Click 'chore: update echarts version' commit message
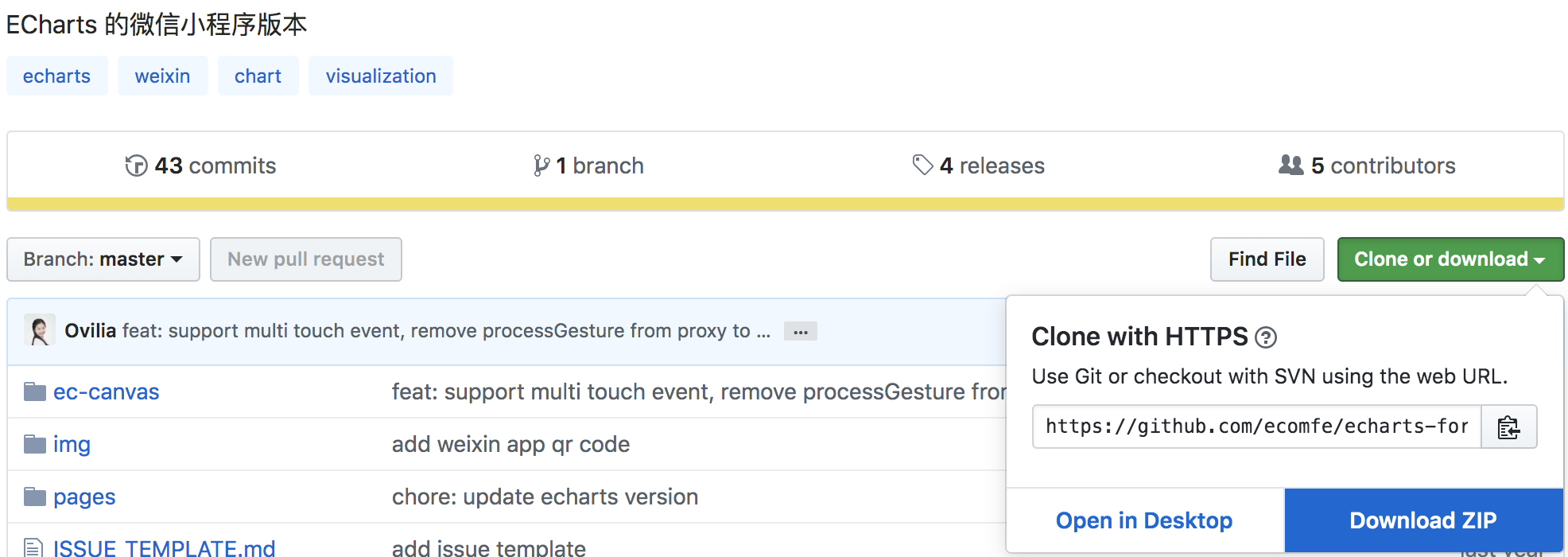 tap(545, 497)
